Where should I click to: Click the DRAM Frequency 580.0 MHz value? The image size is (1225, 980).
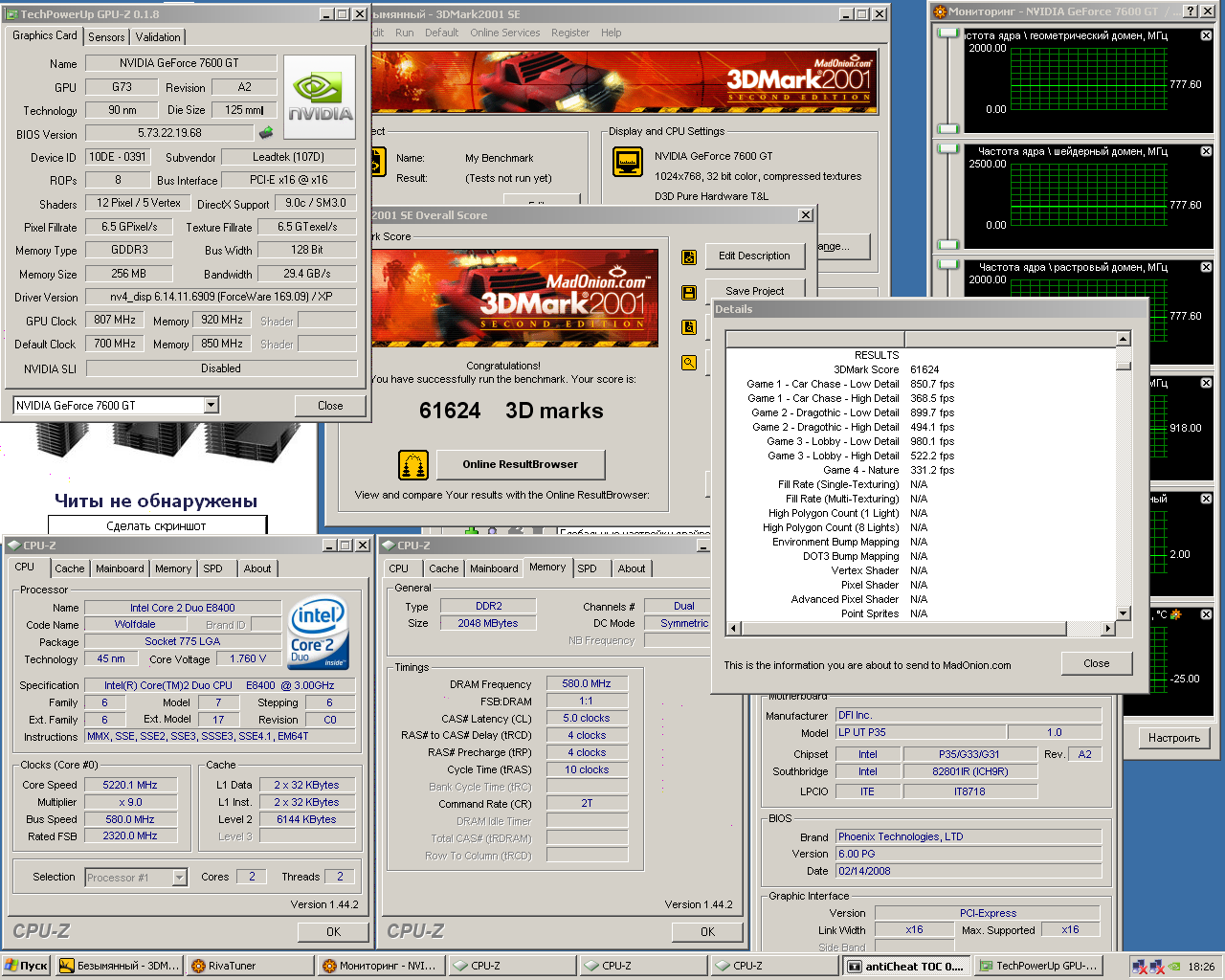(588, 683)
